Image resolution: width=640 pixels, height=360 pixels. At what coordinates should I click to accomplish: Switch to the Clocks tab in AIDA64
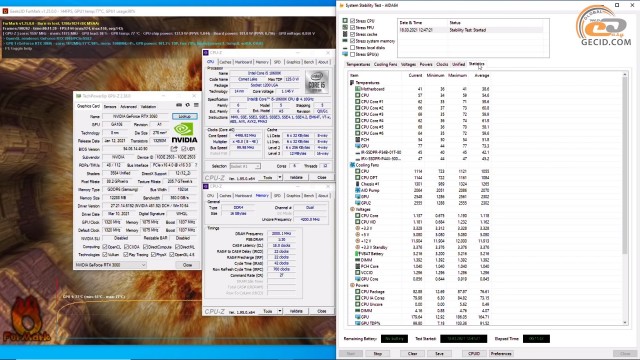pos(442,64)
